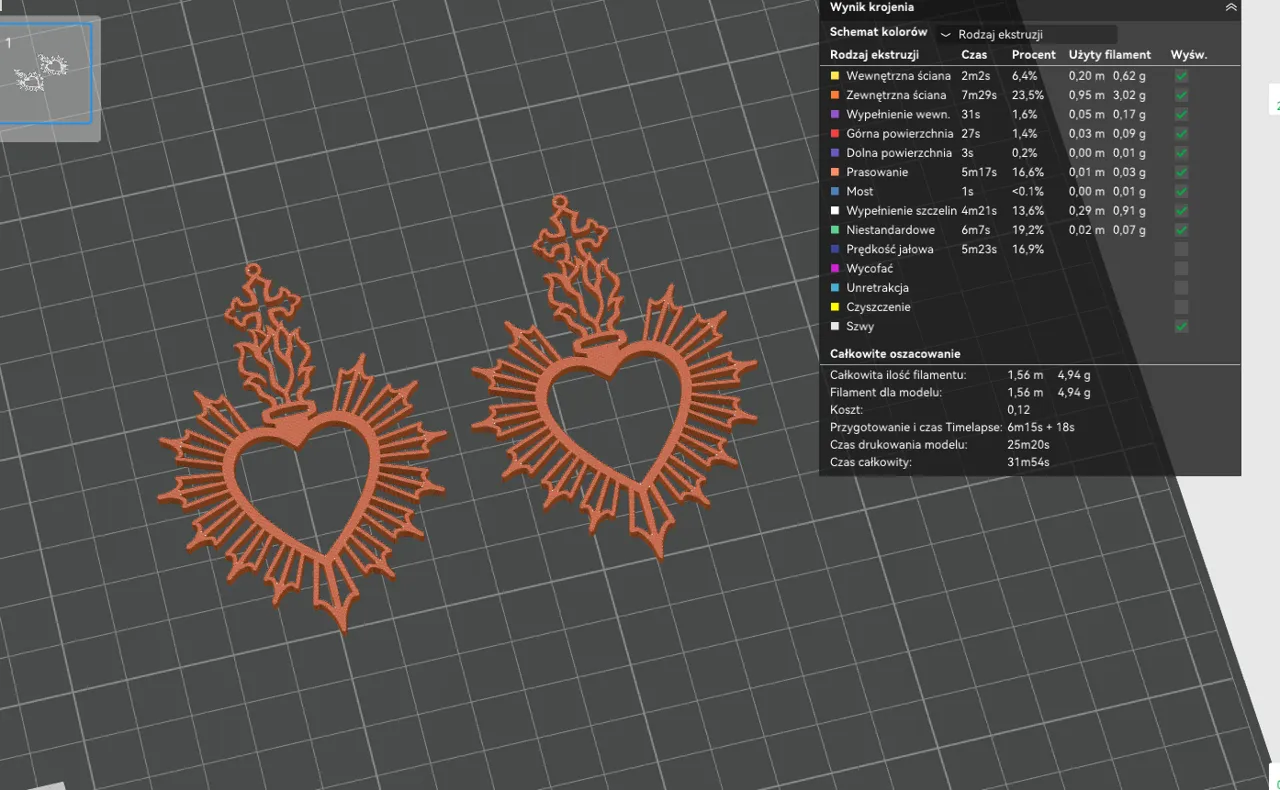Toggle Górna powierzchnia visibility checkbox
This screenshot has width=1280, height=790.
pos(1181,133)
